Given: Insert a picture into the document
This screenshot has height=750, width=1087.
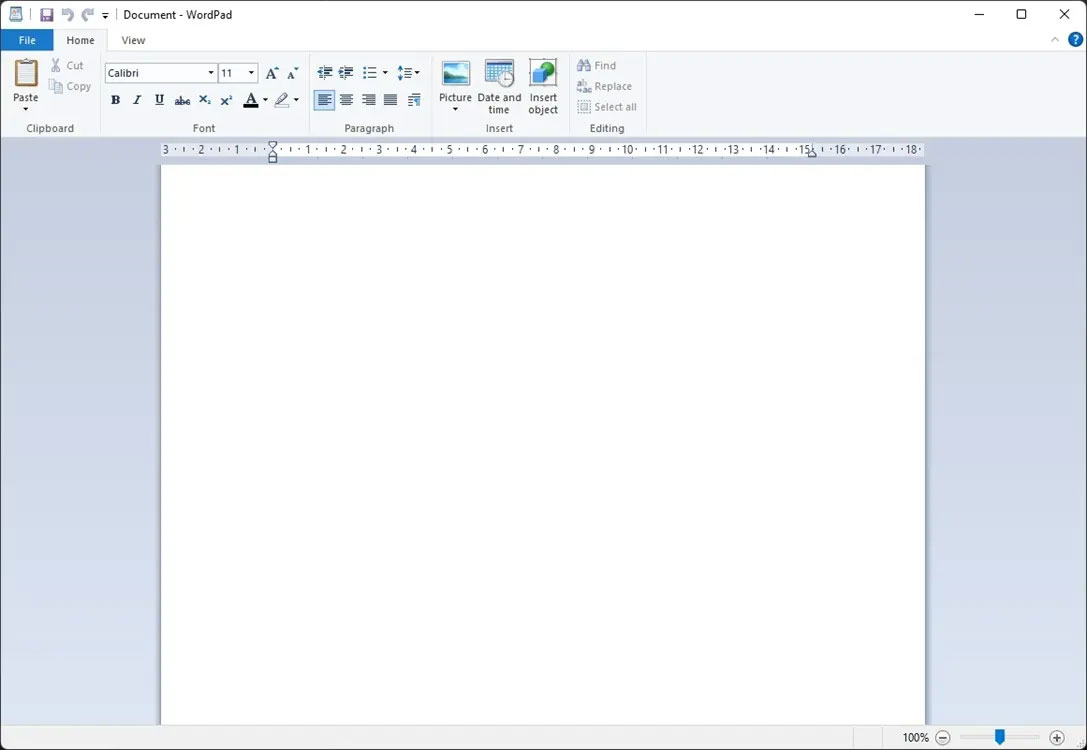Looking at the screenshot, I should pyautogui.click(x=455, y=80).
